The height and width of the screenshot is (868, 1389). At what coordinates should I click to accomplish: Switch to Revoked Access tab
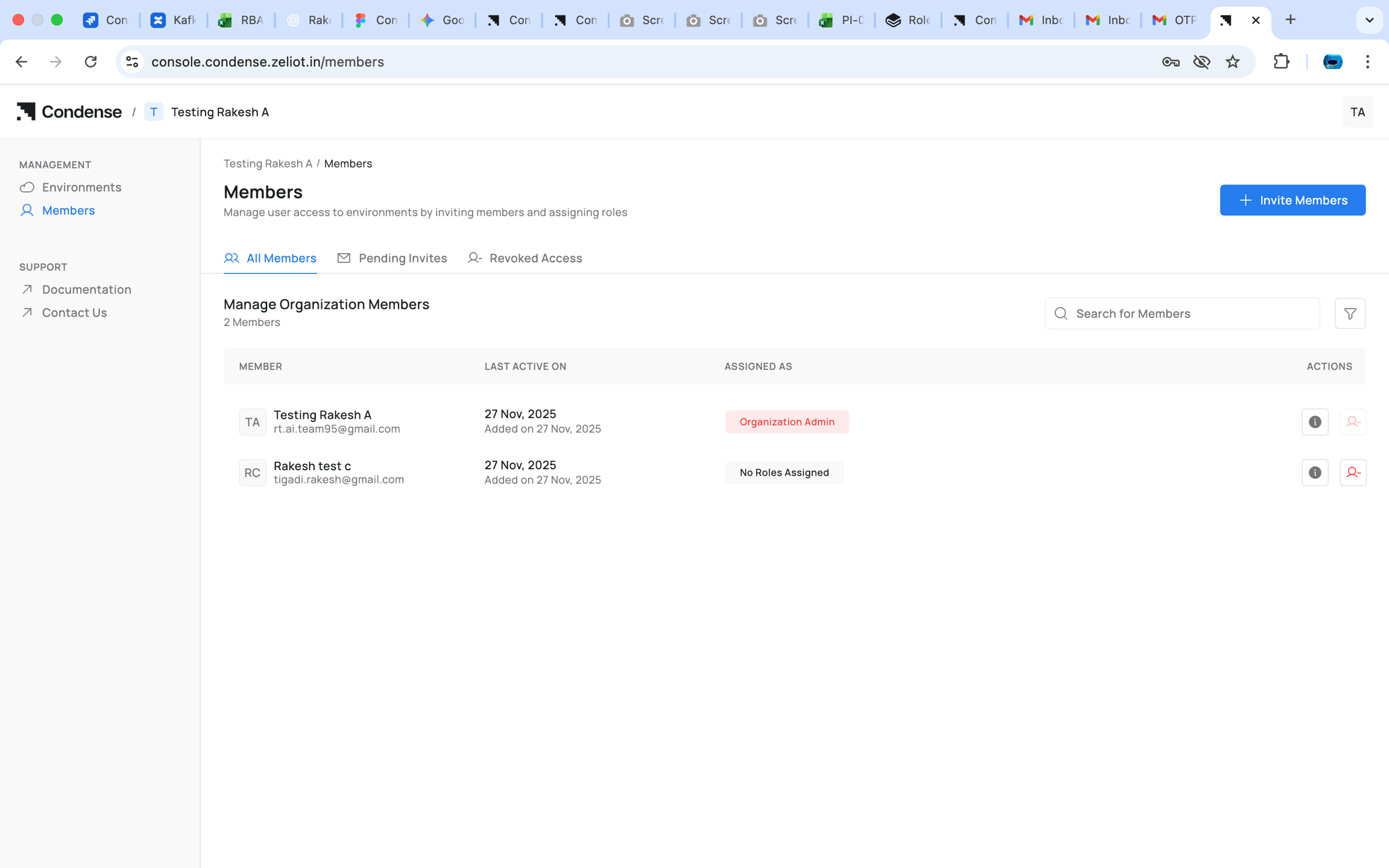tap(525, 258)
